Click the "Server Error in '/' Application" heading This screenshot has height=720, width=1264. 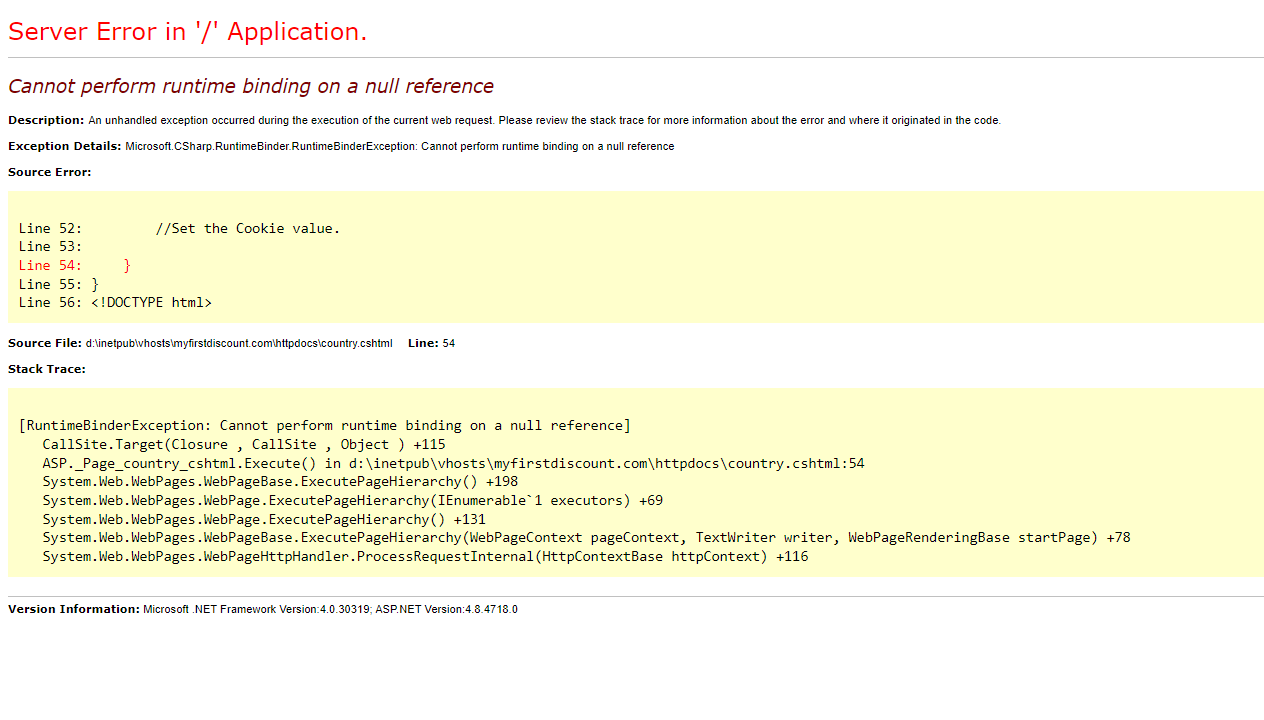188,32
